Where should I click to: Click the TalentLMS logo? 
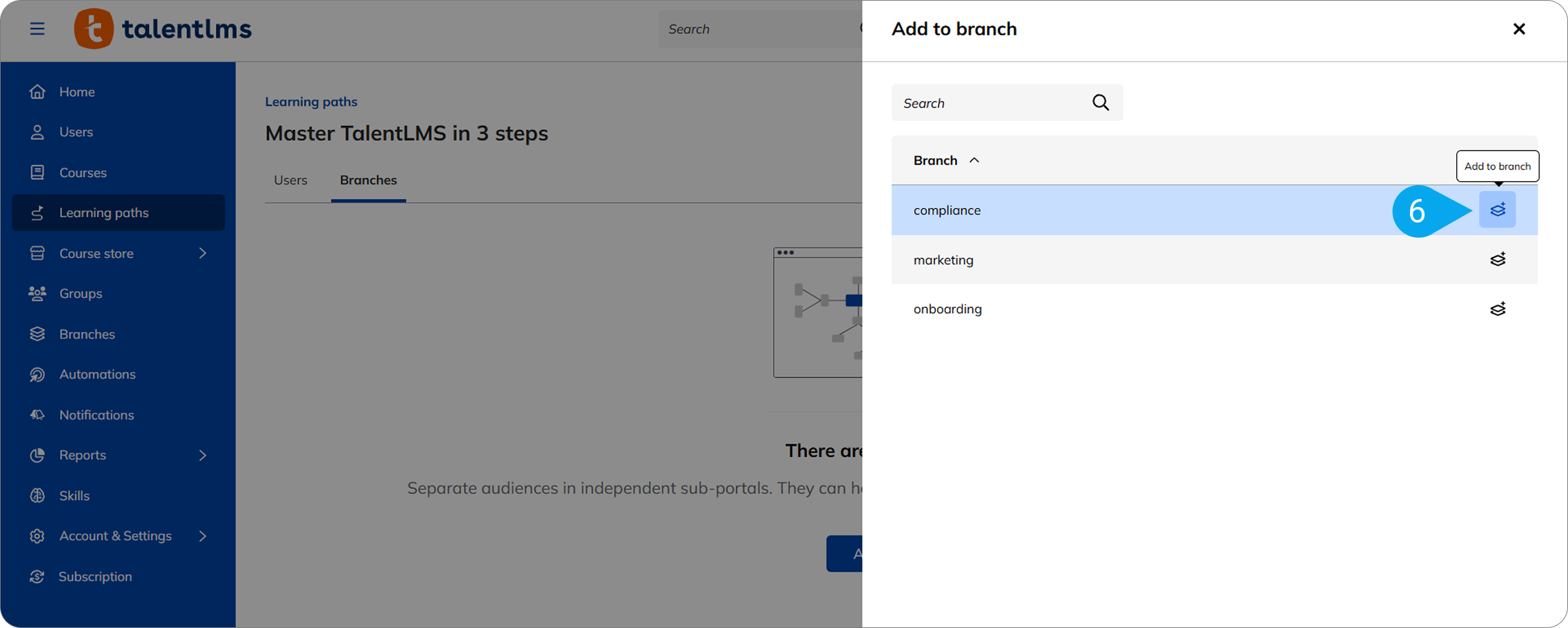point(163,29)
